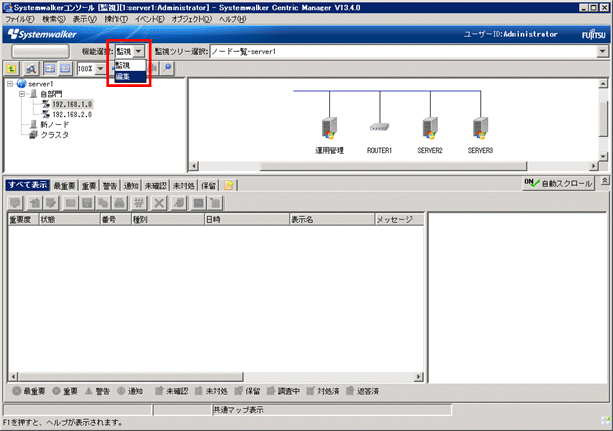The image size is (613, 431).
Task: Collapse the server1 tree node
Action: 10,84
